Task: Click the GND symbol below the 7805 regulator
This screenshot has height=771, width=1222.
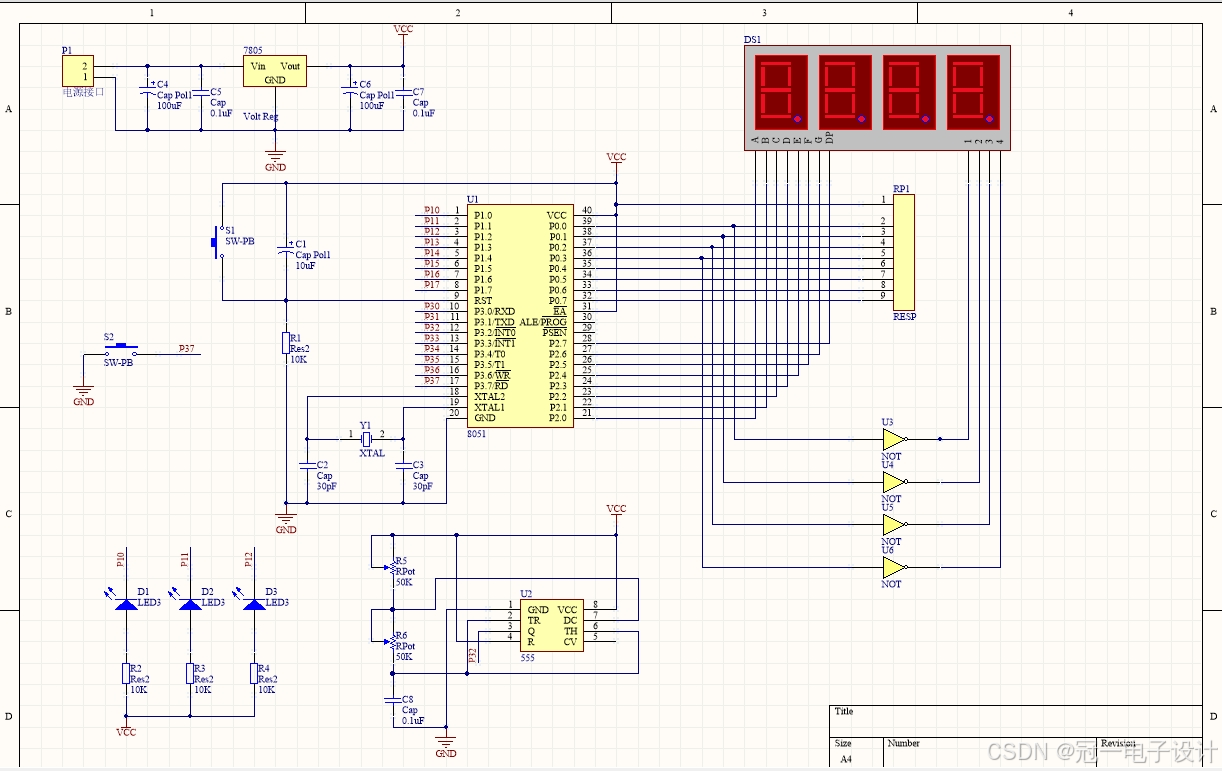Action: tap(275, 157)
